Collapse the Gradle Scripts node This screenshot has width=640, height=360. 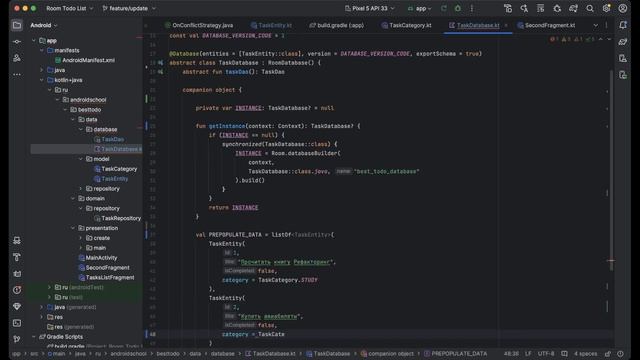click(x=34, y=337)
